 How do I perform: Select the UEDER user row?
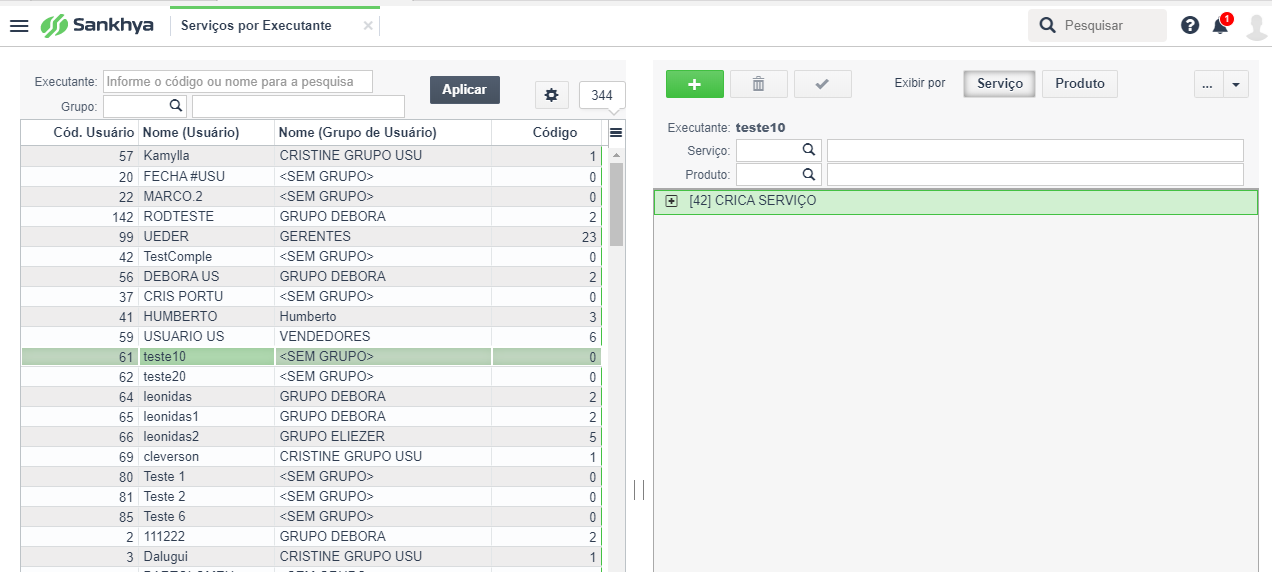point(311,236)
